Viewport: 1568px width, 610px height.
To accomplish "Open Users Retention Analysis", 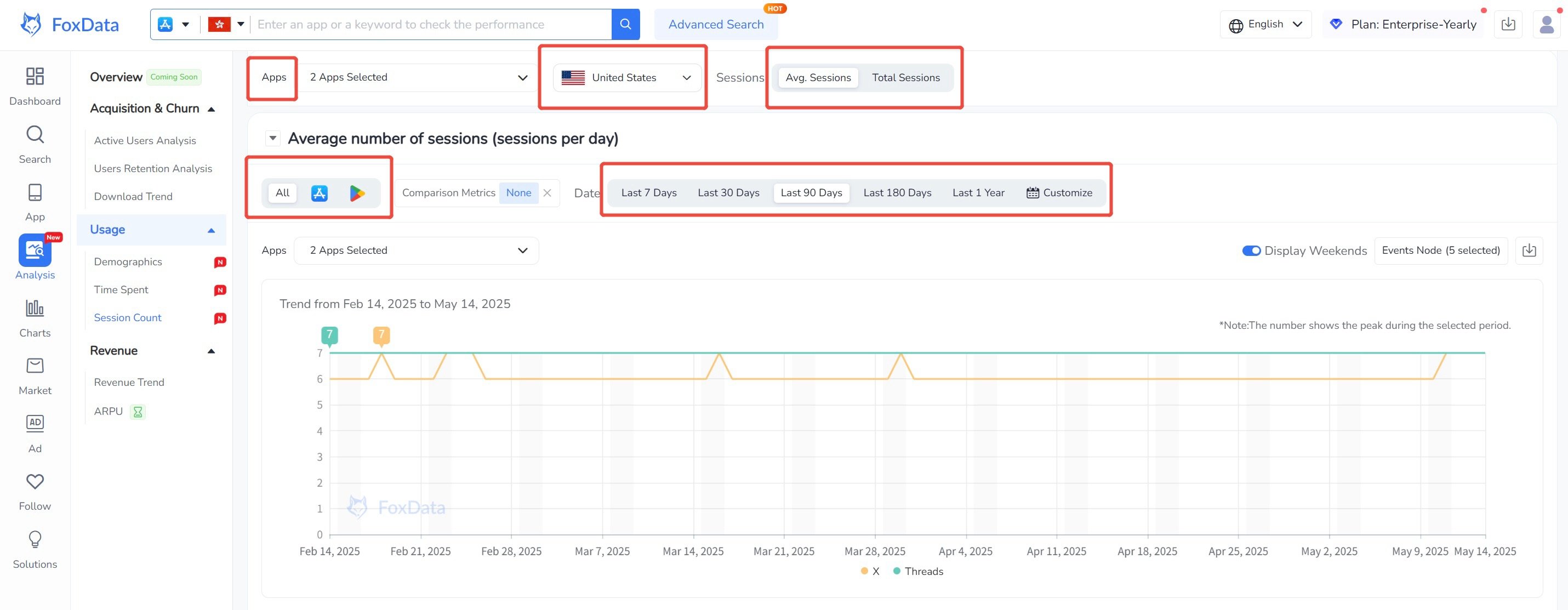I will pyautogui.click(x=153, y=169).
